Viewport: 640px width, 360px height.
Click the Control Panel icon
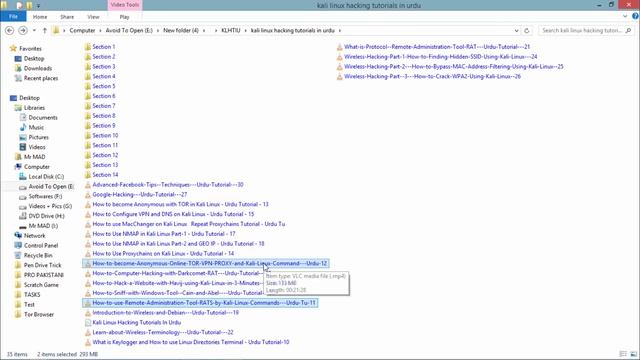point(18,246)
